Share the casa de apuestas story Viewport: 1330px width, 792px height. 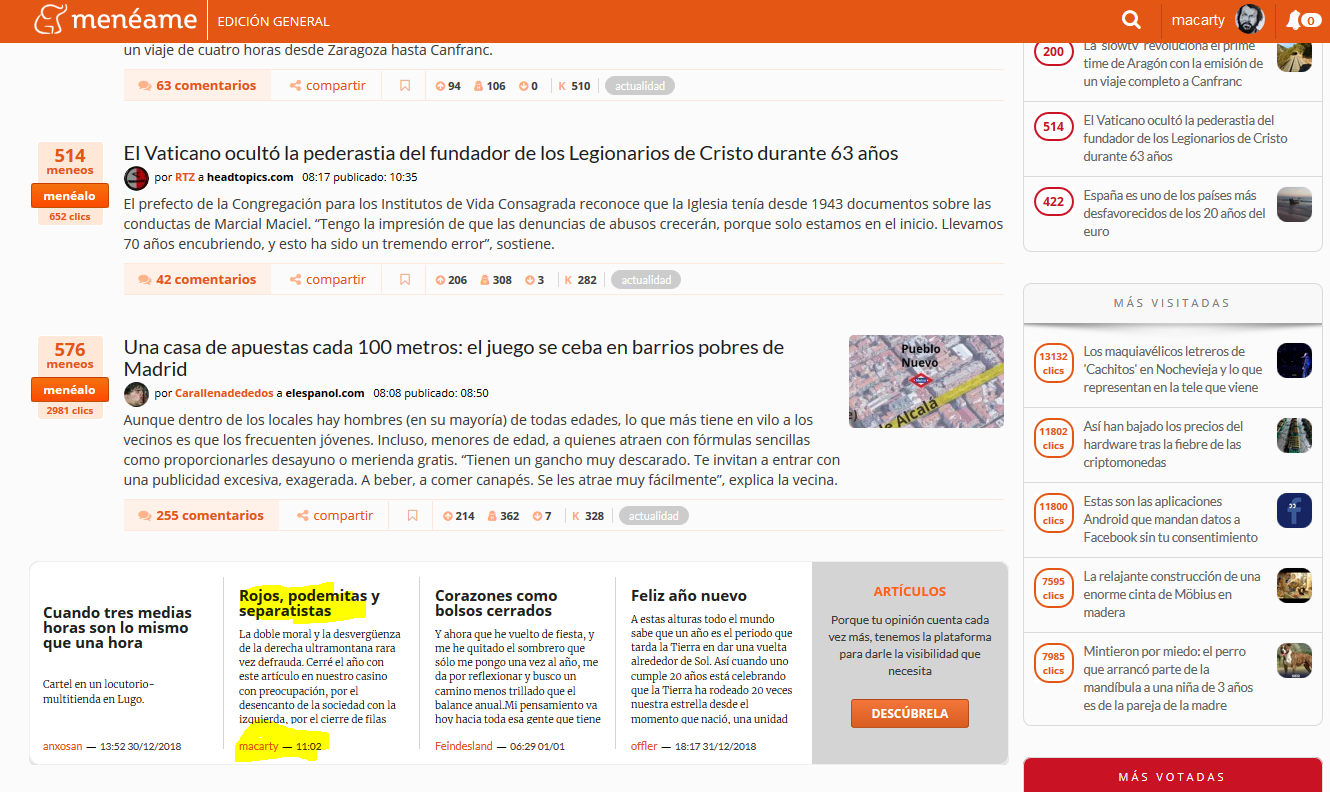click(335, 516)
